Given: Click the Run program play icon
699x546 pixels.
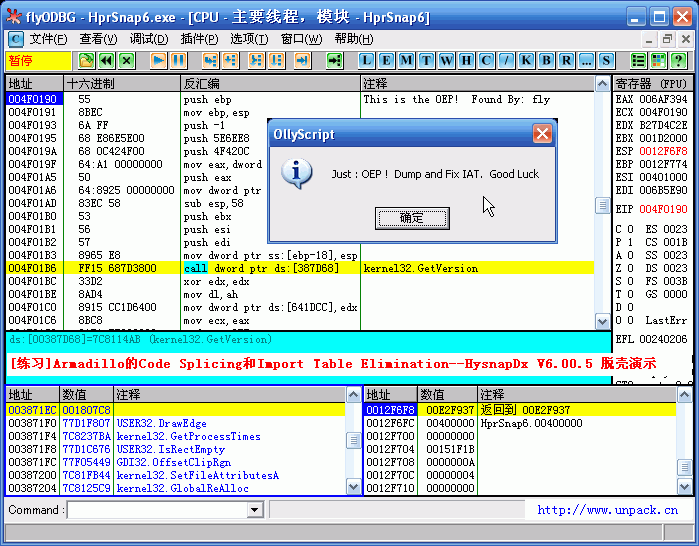Looking at the screenshot, I should (158, 61).
